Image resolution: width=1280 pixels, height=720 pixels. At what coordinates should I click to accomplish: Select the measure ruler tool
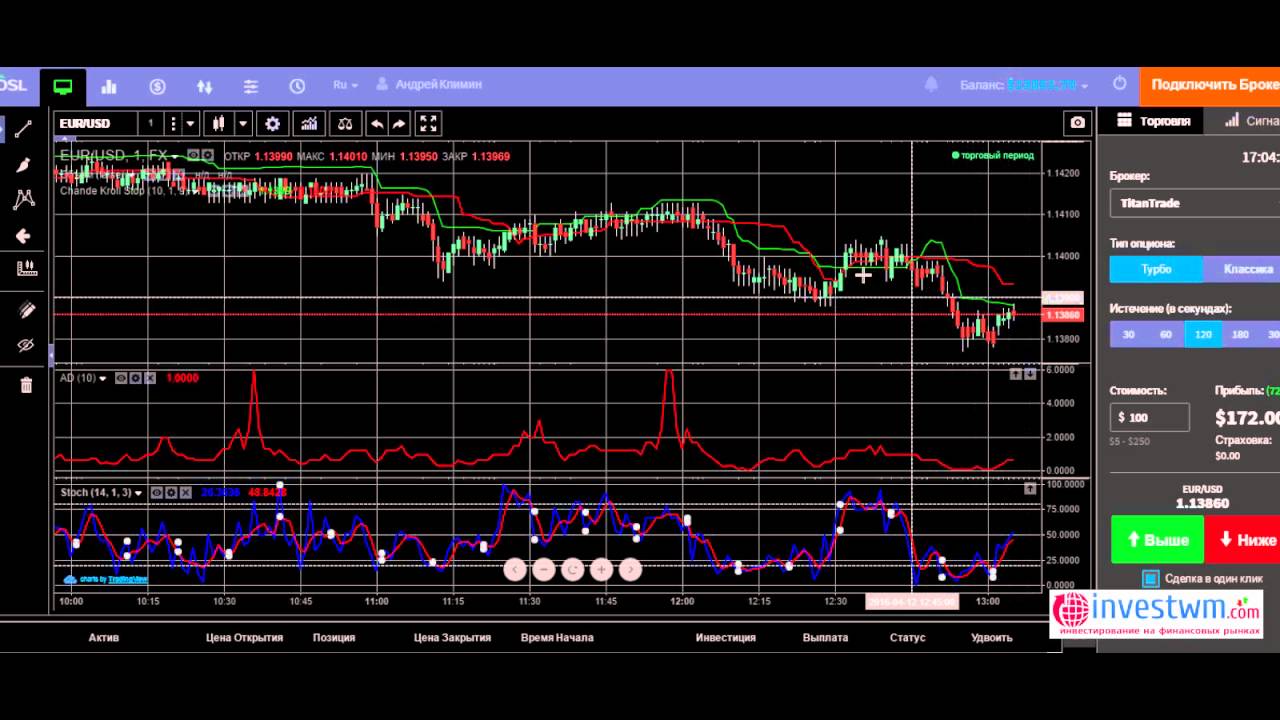[26, 268]
